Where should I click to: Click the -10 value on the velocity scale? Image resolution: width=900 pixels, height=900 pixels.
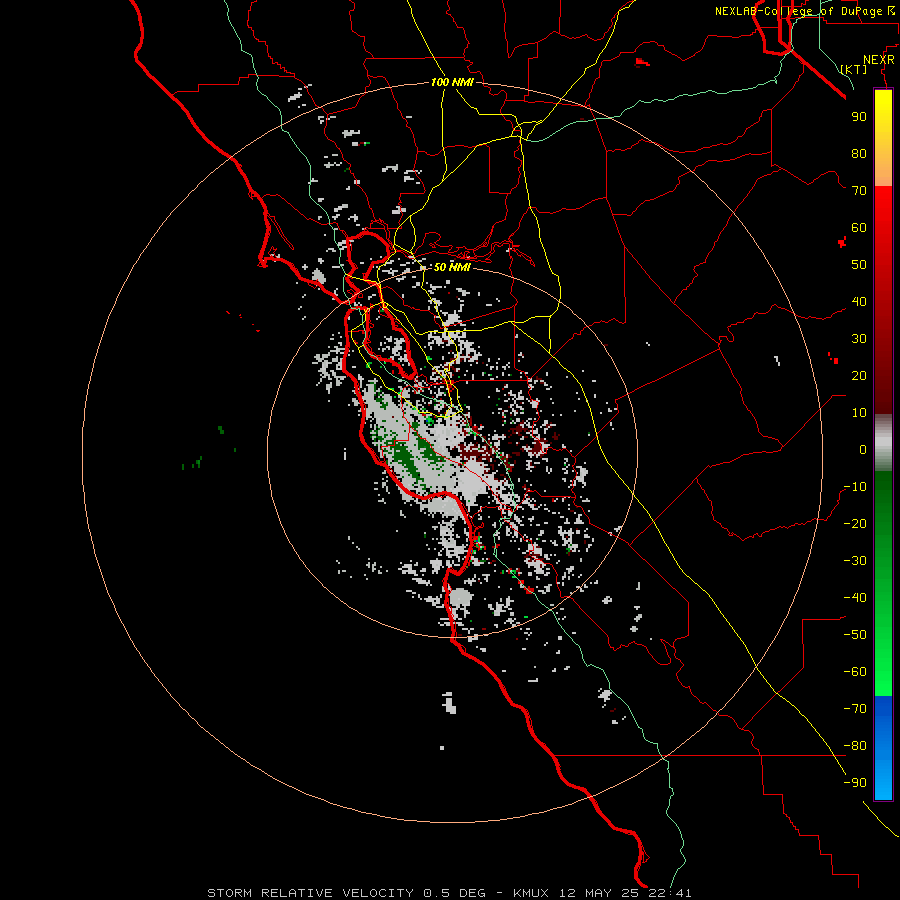coord(855,487)
